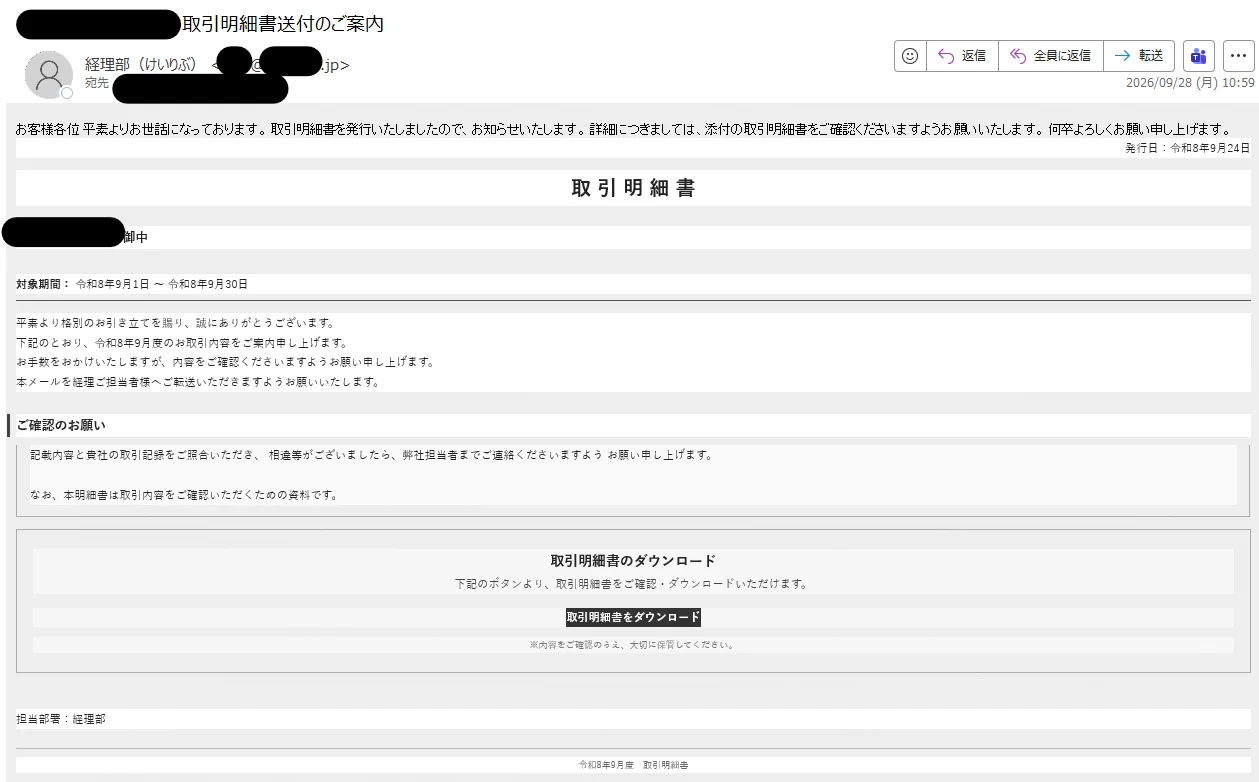Open the more actions ellipsis menu

(1238, 56)
